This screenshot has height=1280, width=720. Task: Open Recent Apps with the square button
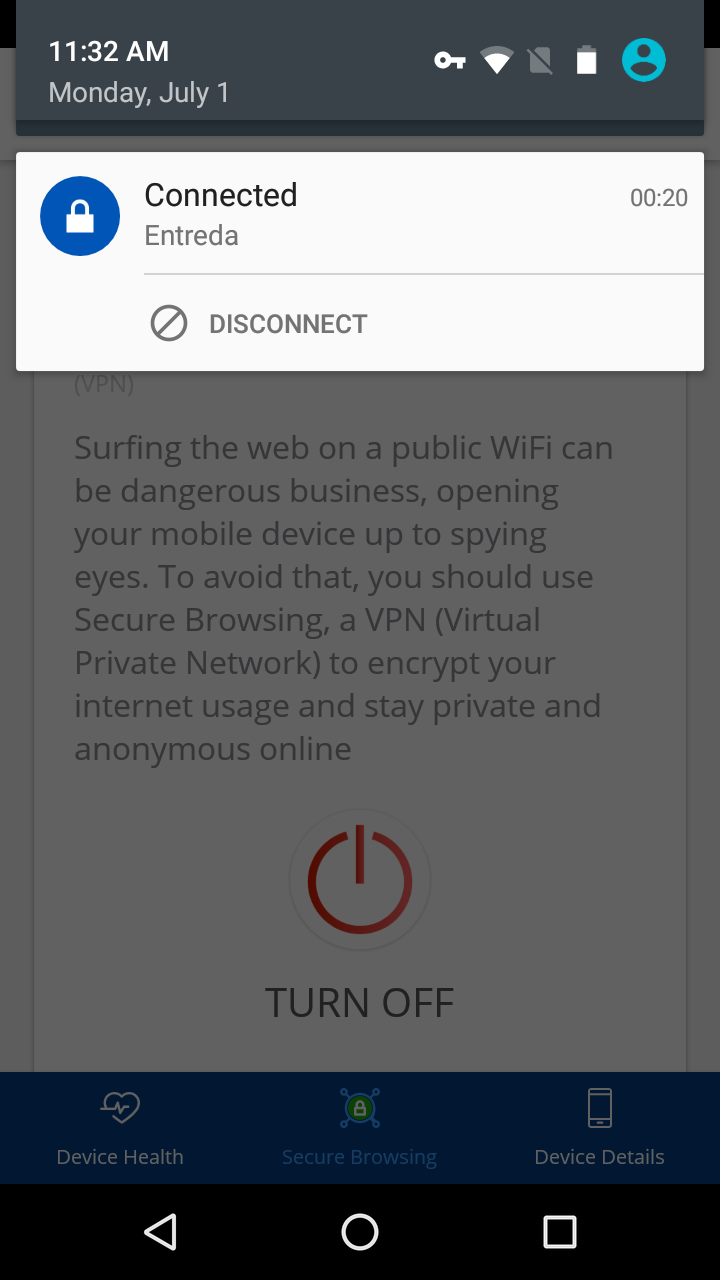tap(560, 1232)
